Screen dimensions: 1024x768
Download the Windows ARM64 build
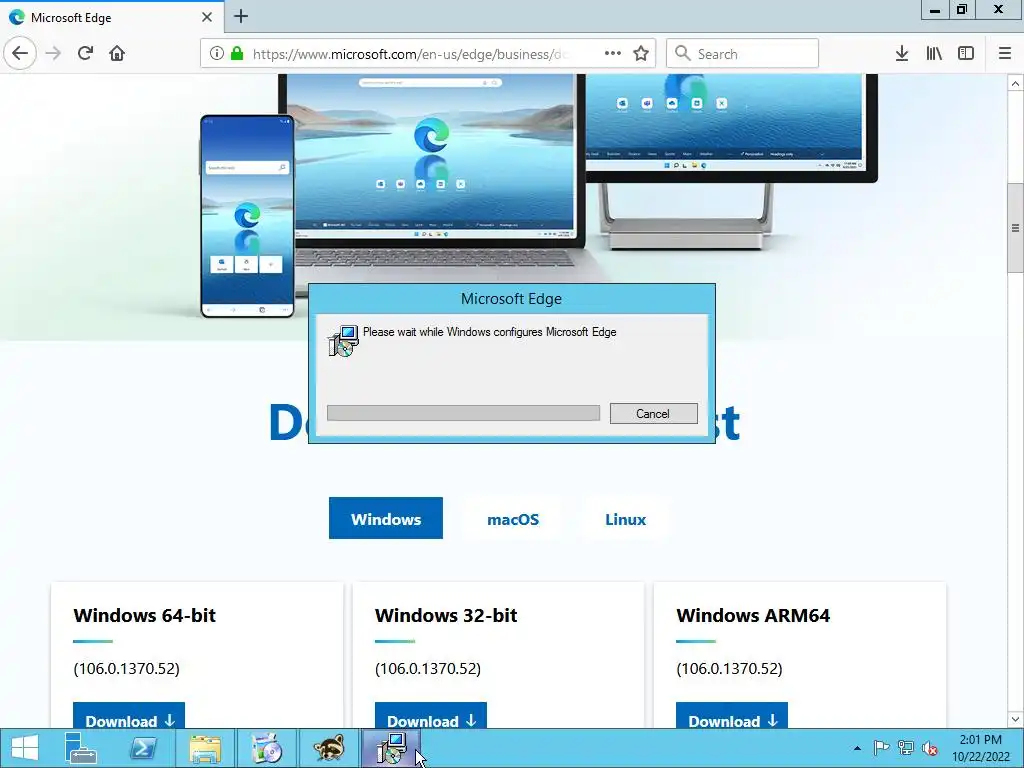click(x=731, y=717)
